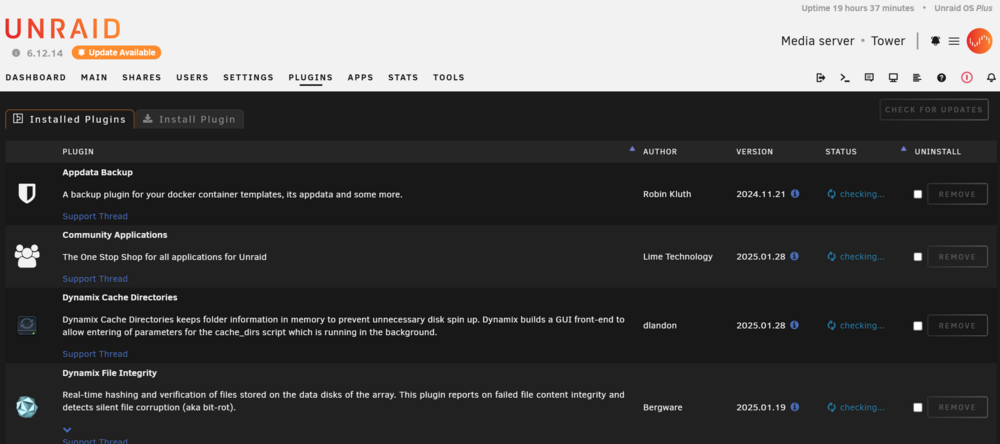Click the Version column header

click(x=754, y=152)
